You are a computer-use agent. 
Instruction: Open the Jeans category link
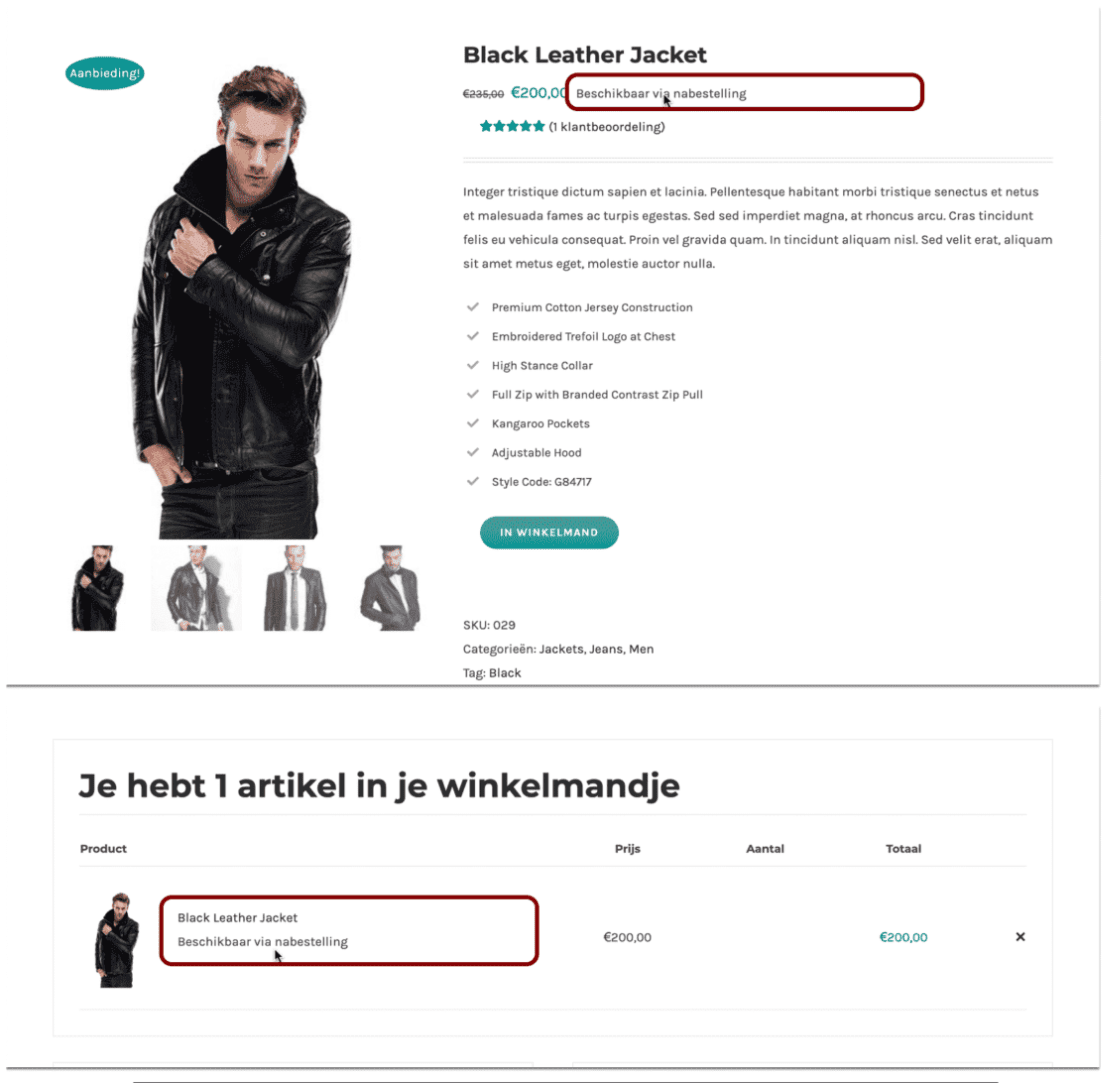pyautogui.click(x=606, y=649)
